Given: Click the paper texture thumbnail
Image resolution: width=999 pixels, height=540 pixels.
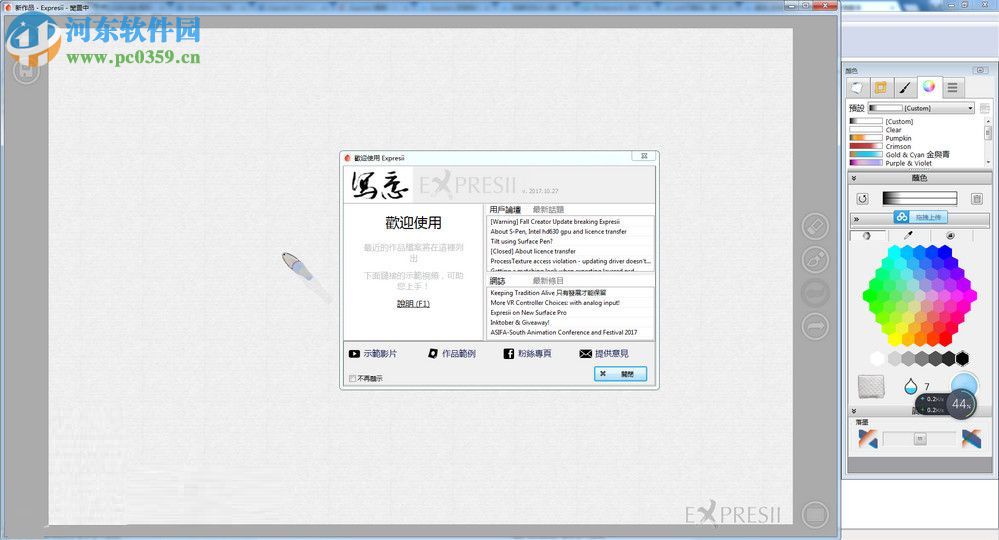Looking at the screenshot, I should (x=871, y=387).
